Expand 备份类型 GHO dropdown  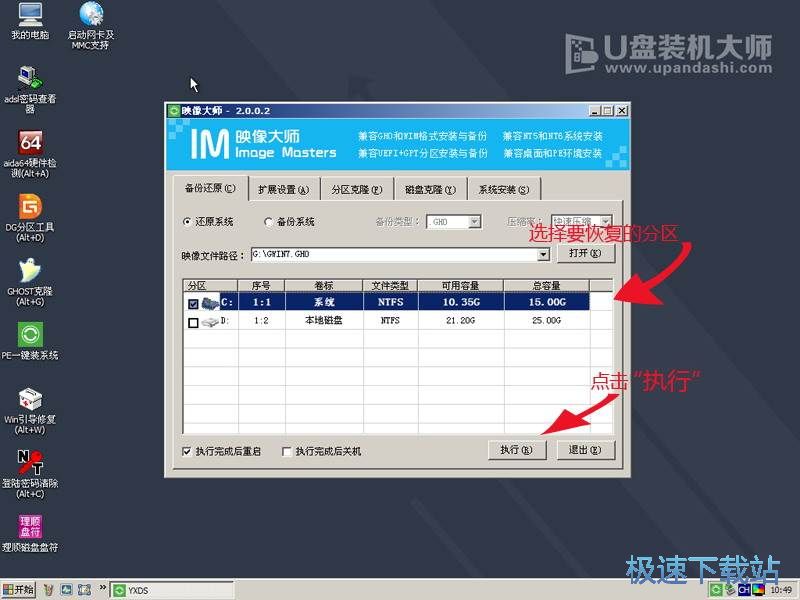(x=474, y=222)
